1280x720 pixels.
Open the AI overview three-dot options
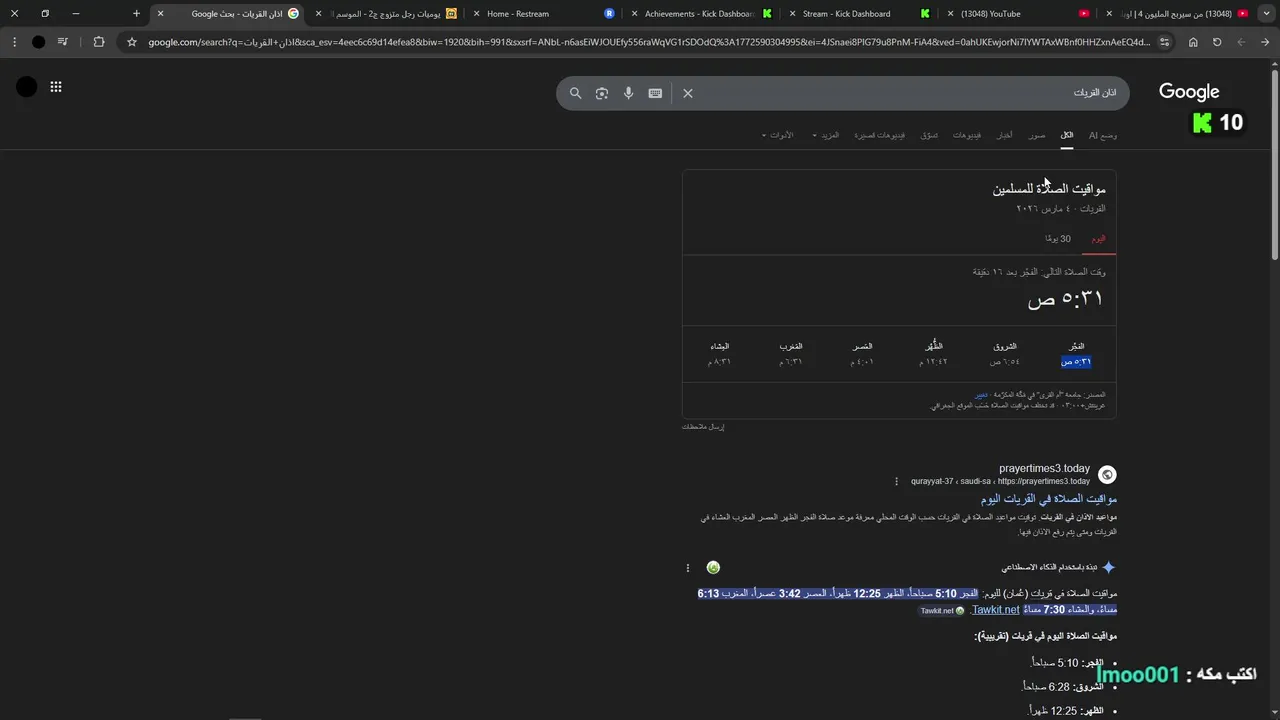click(688, 568)
